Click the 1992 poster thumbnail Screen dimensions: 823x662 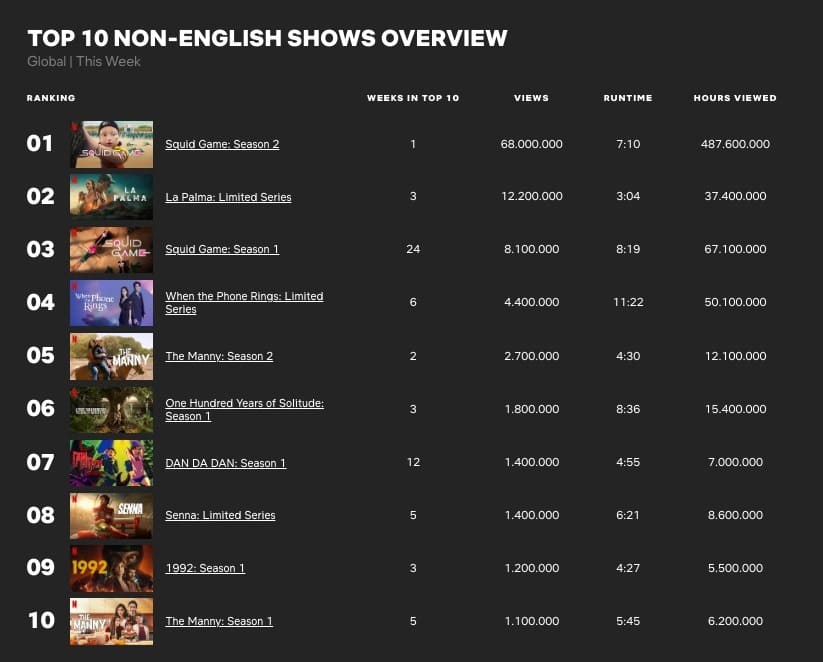112,569
